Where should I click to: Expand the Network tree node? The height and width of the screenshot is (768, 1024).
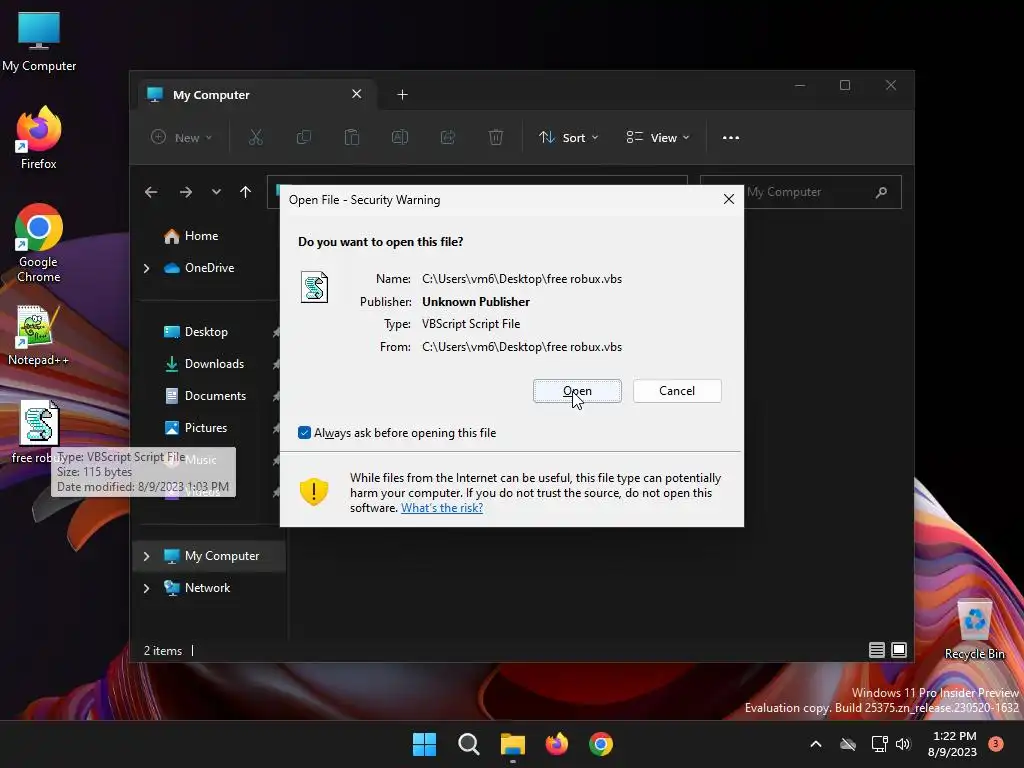146,588
